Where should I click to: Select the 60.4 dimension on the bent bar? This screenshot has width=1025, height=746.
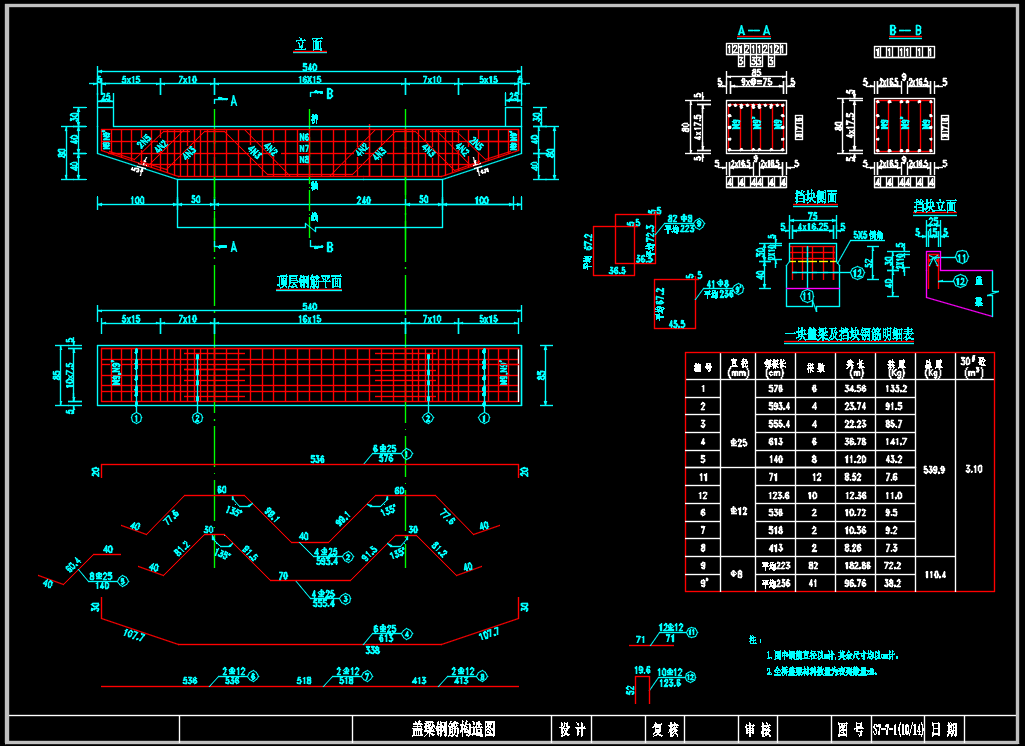pos(73,562)
